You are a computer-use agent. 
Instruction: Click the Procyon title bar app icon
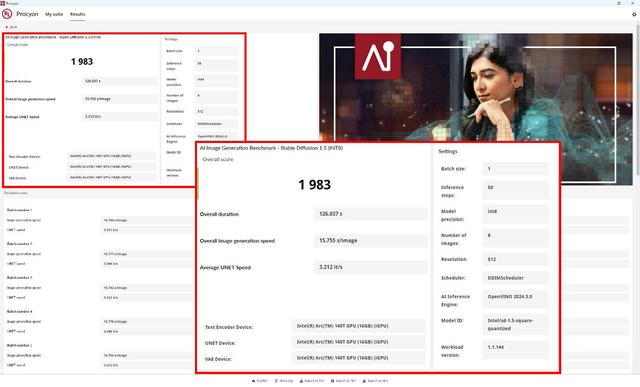tap(2, 3)
